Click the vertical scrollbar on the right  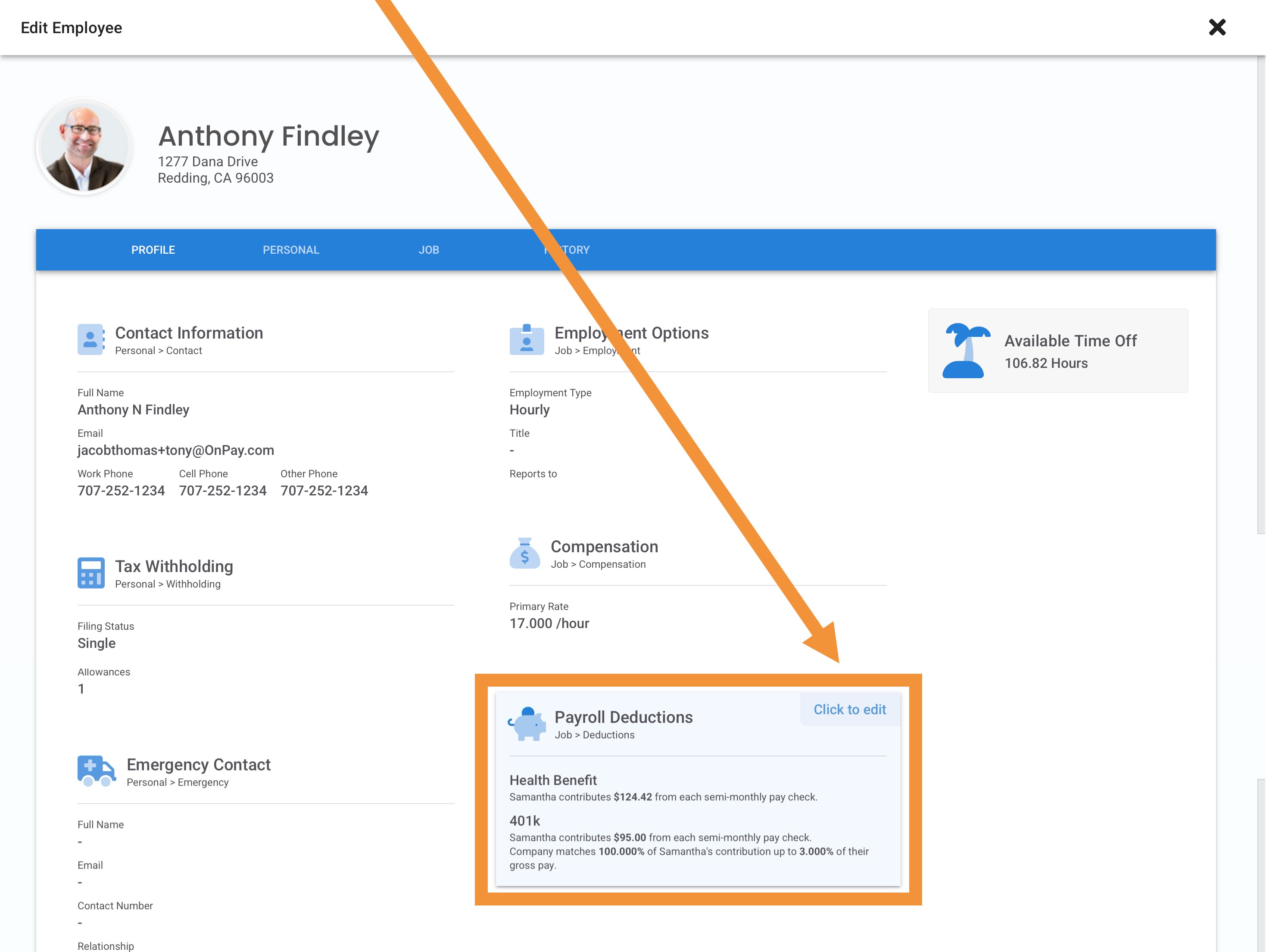click(x=1261, y=286)
